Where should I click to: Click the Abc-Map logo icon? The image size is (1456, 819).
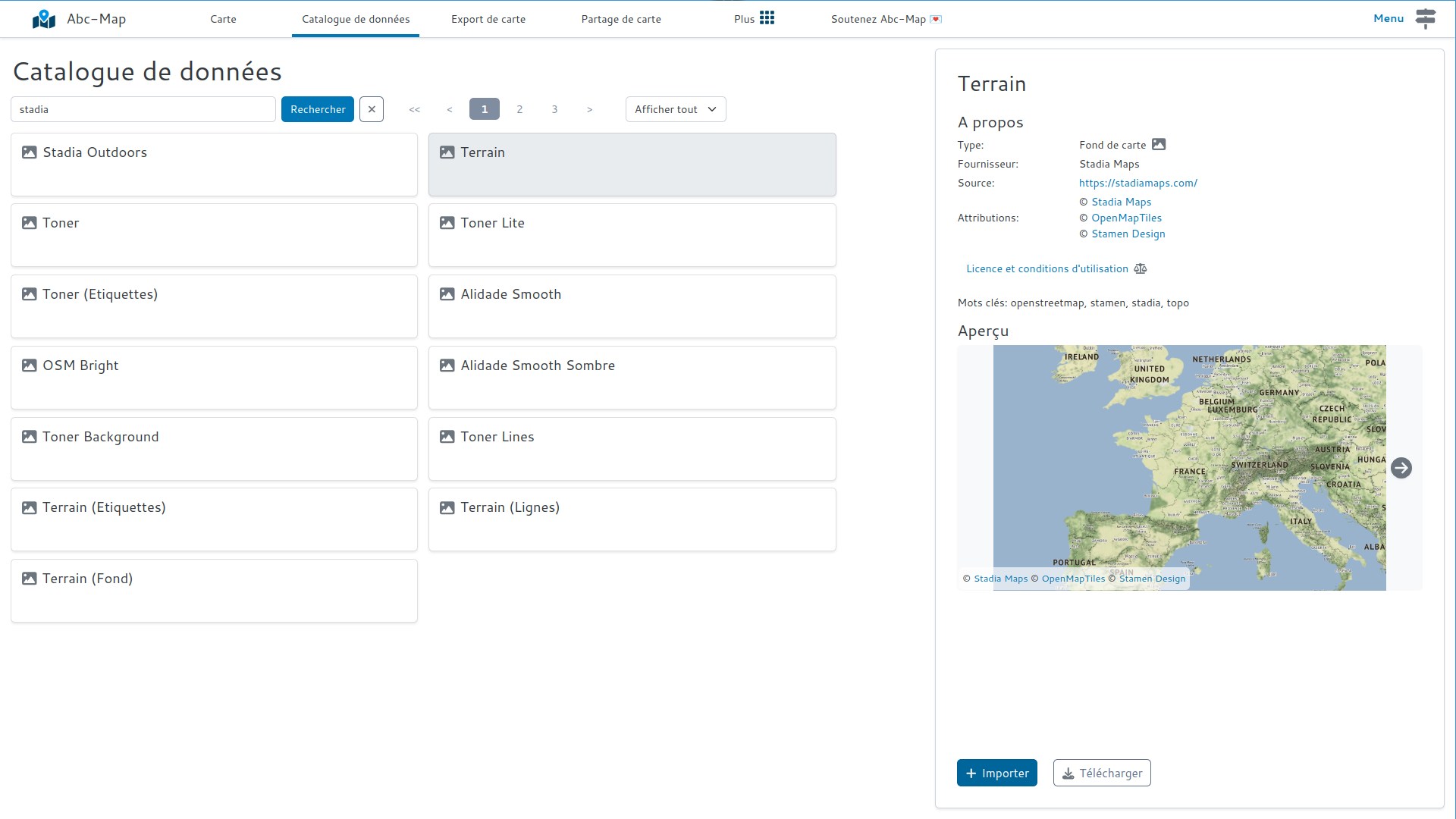point(44,19)
